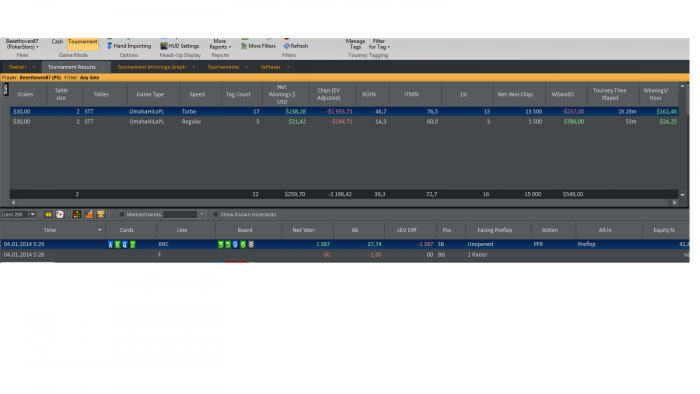This screenshot has width=700, height=394.
Task: Switch game mode to Cash
Action: click(57, 42)
